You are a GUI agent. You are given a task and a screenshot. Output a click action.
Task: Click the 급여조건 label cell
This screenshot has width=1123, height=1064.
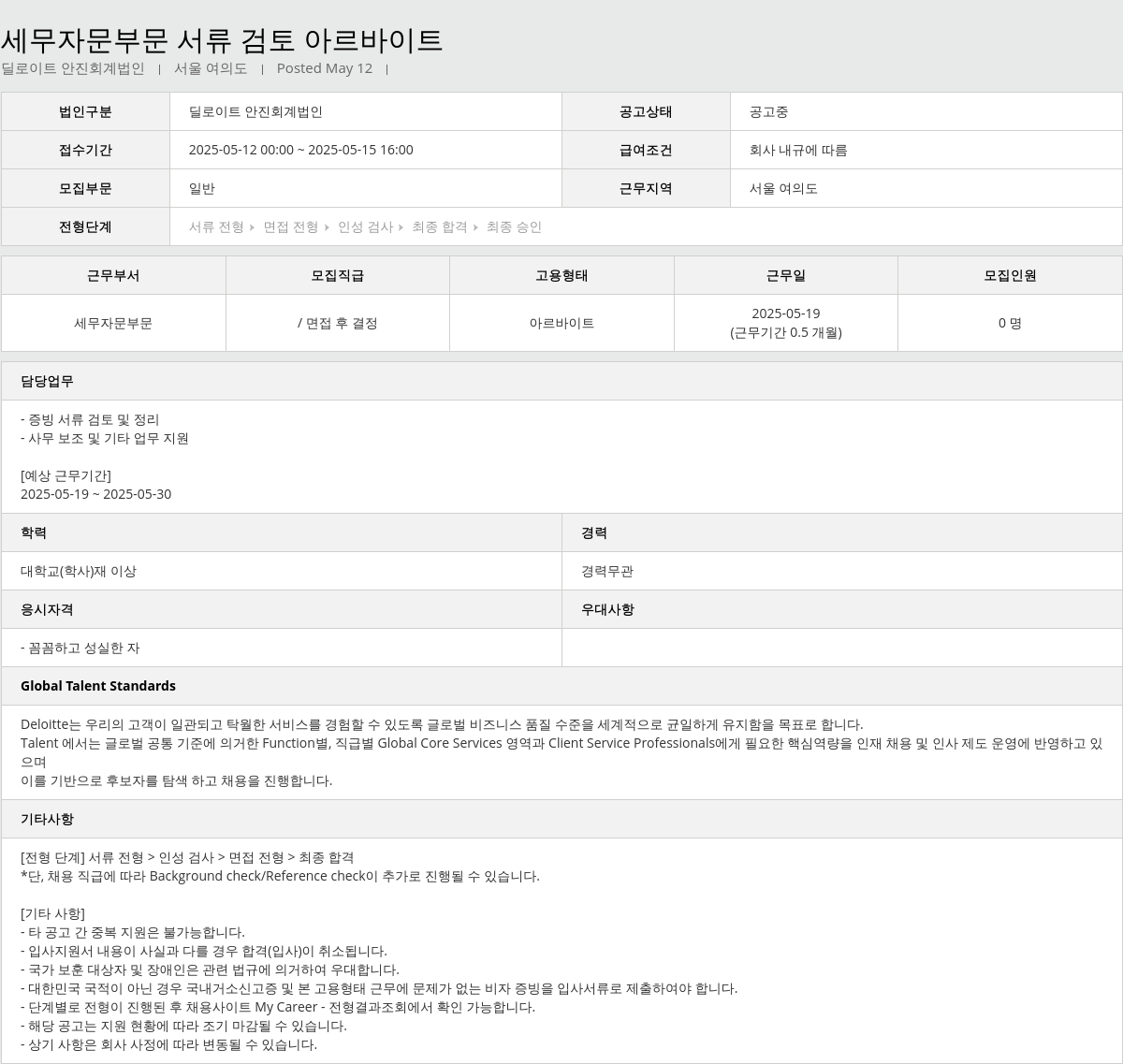pyautogui.click(x=646, y=150)
